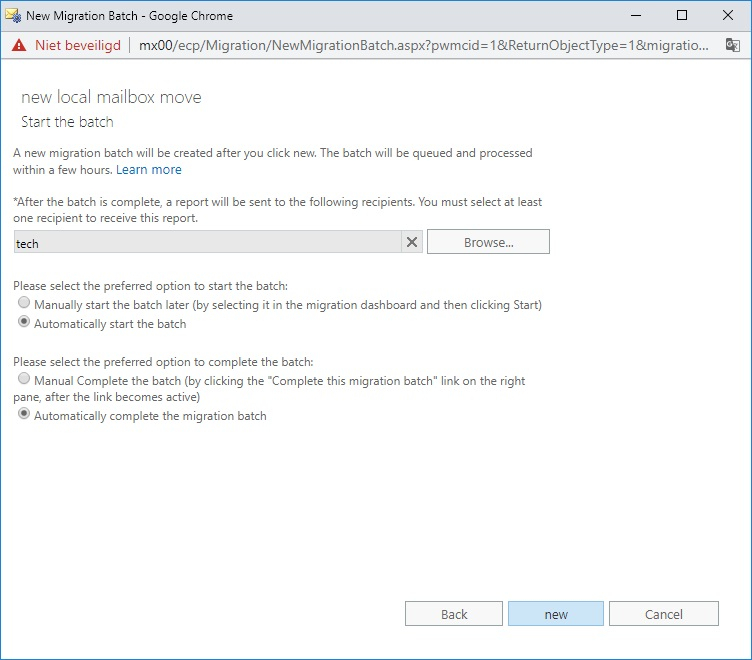Click the report recipient field showing 'tech'
Viewport: 752px width, 660px height.
208,242
